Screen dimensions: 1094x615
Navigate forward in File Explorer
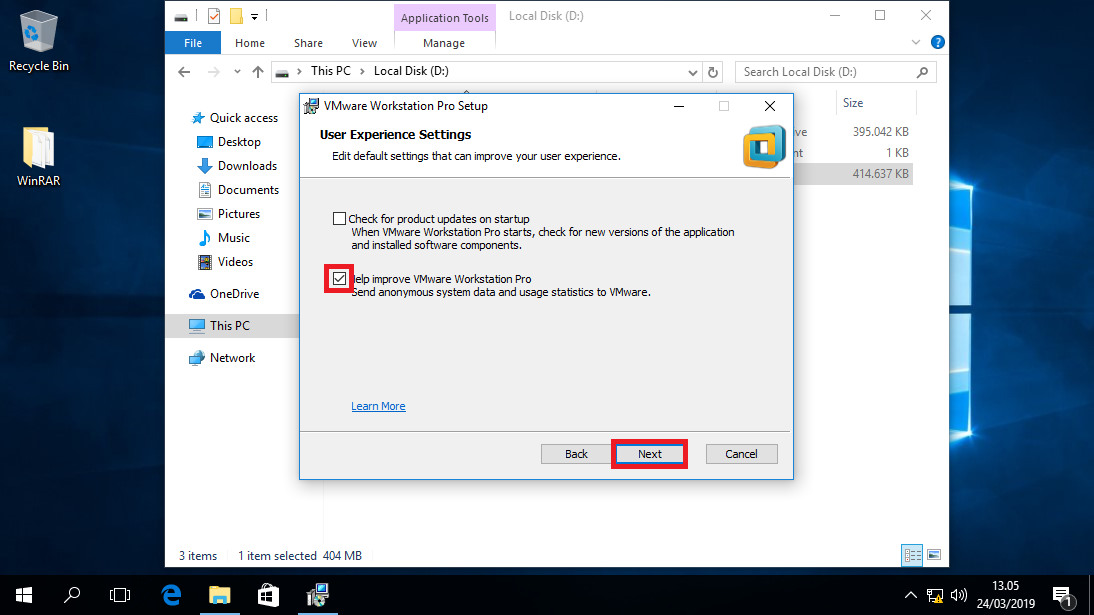point(213,71)
